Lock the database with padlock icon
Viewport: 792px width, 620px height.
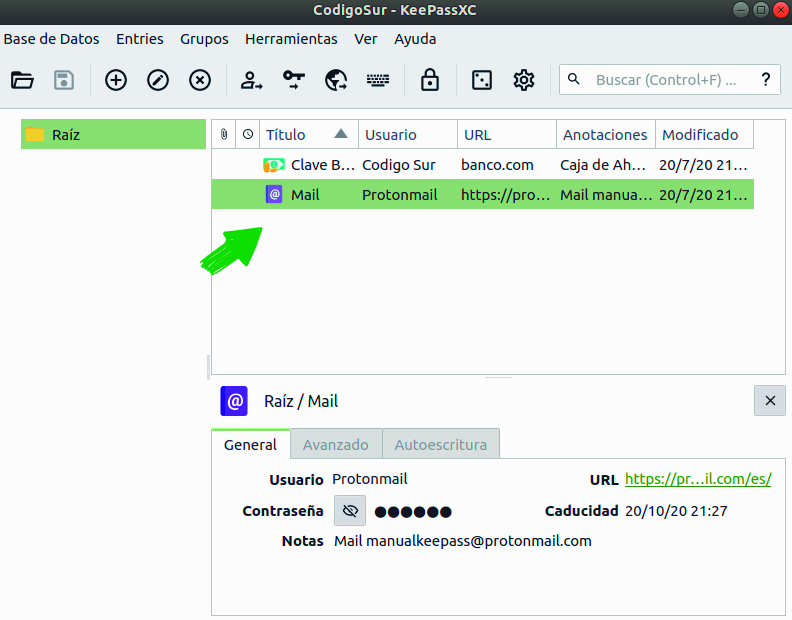click(430, 80)
